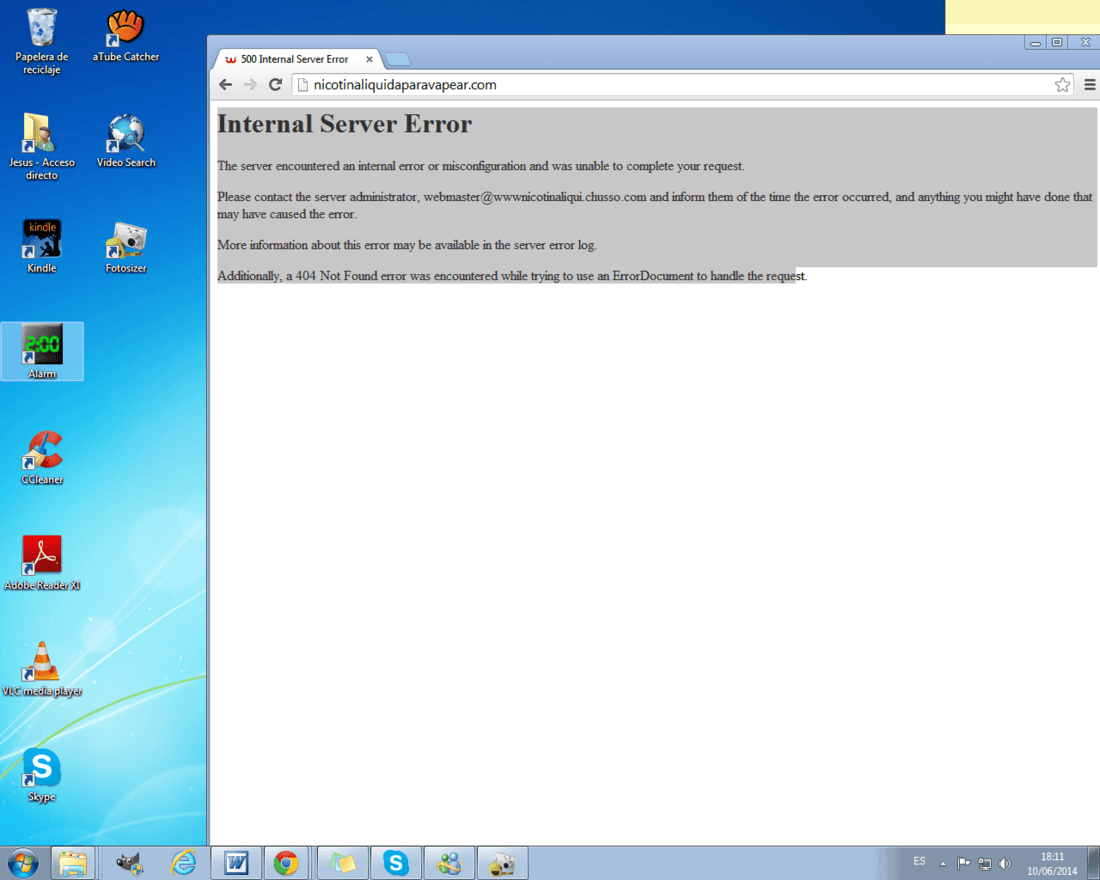Open the Windows Start menu orb
This screenshot has height=880, width=1100.
point(22,863)
